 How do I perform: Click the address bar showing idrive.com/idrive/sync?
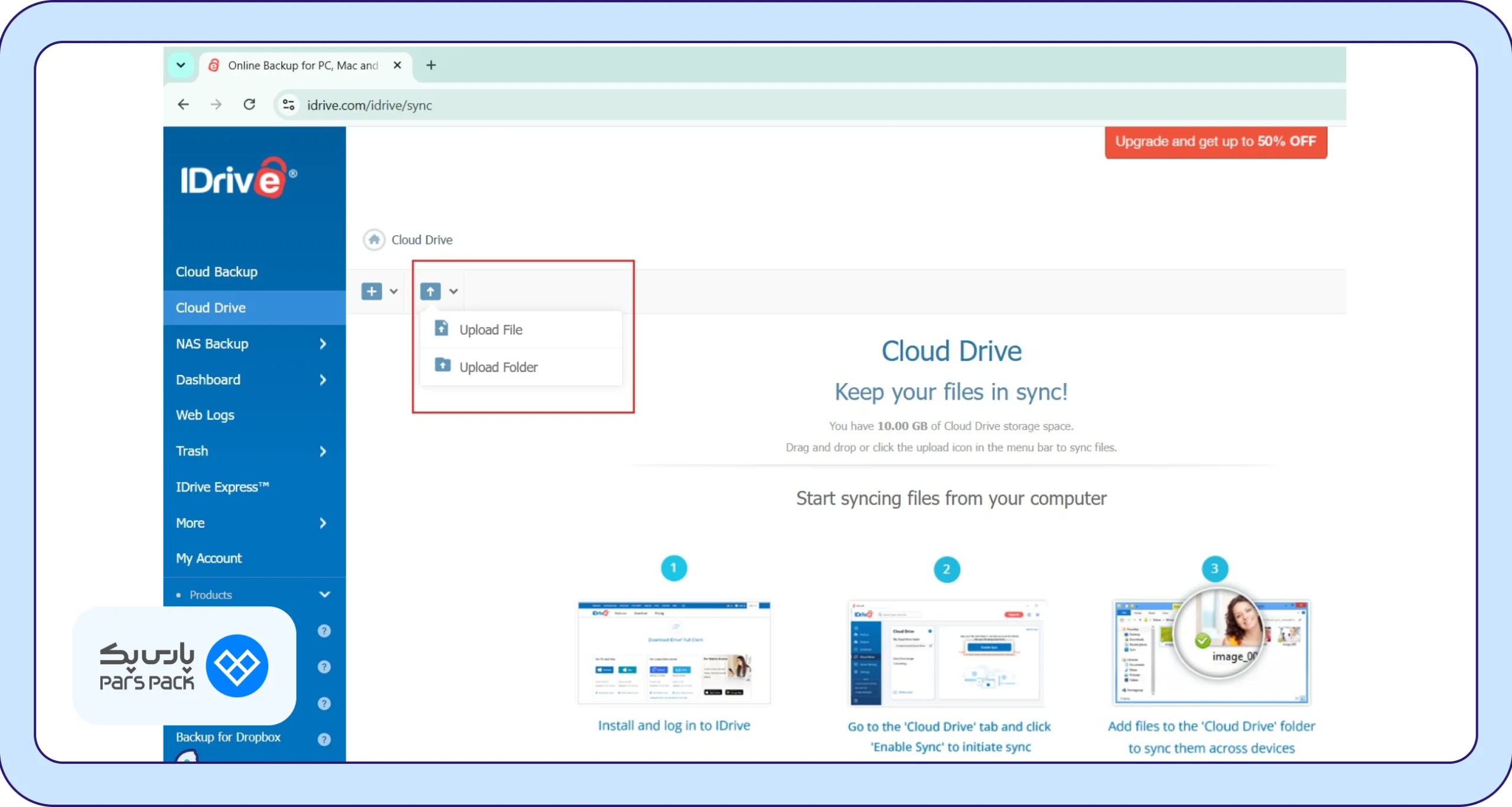click(809, 104)
